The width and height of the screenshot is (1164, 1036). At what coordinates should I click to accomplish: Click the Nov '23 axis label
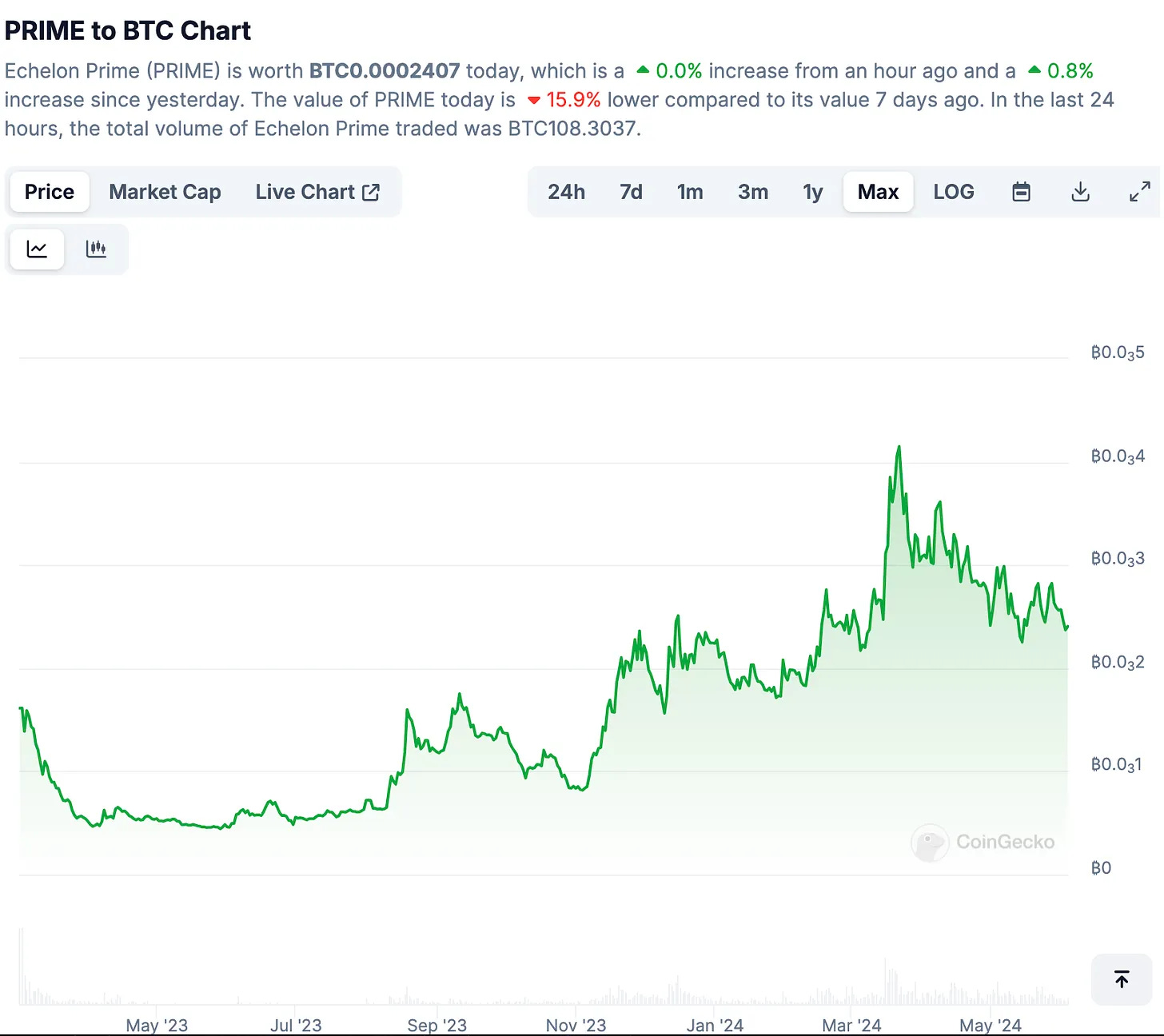(x=576, y=1025)
